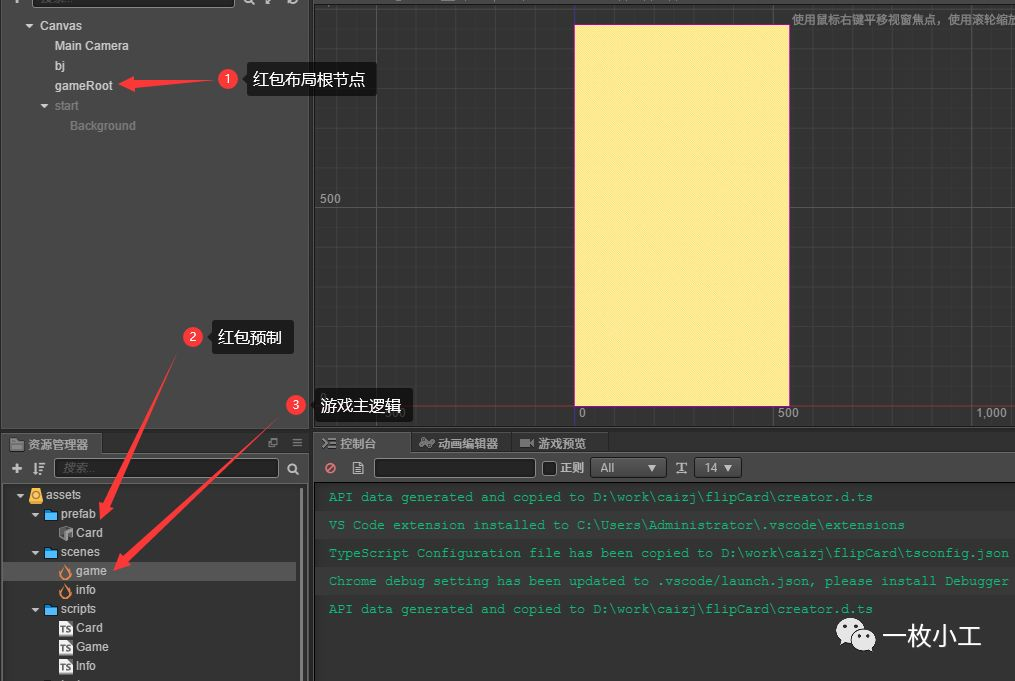Image resolution: width=1015 pixels, height=681 pixels.
Task: Pop out the assets panel
Action: point(273,443)
